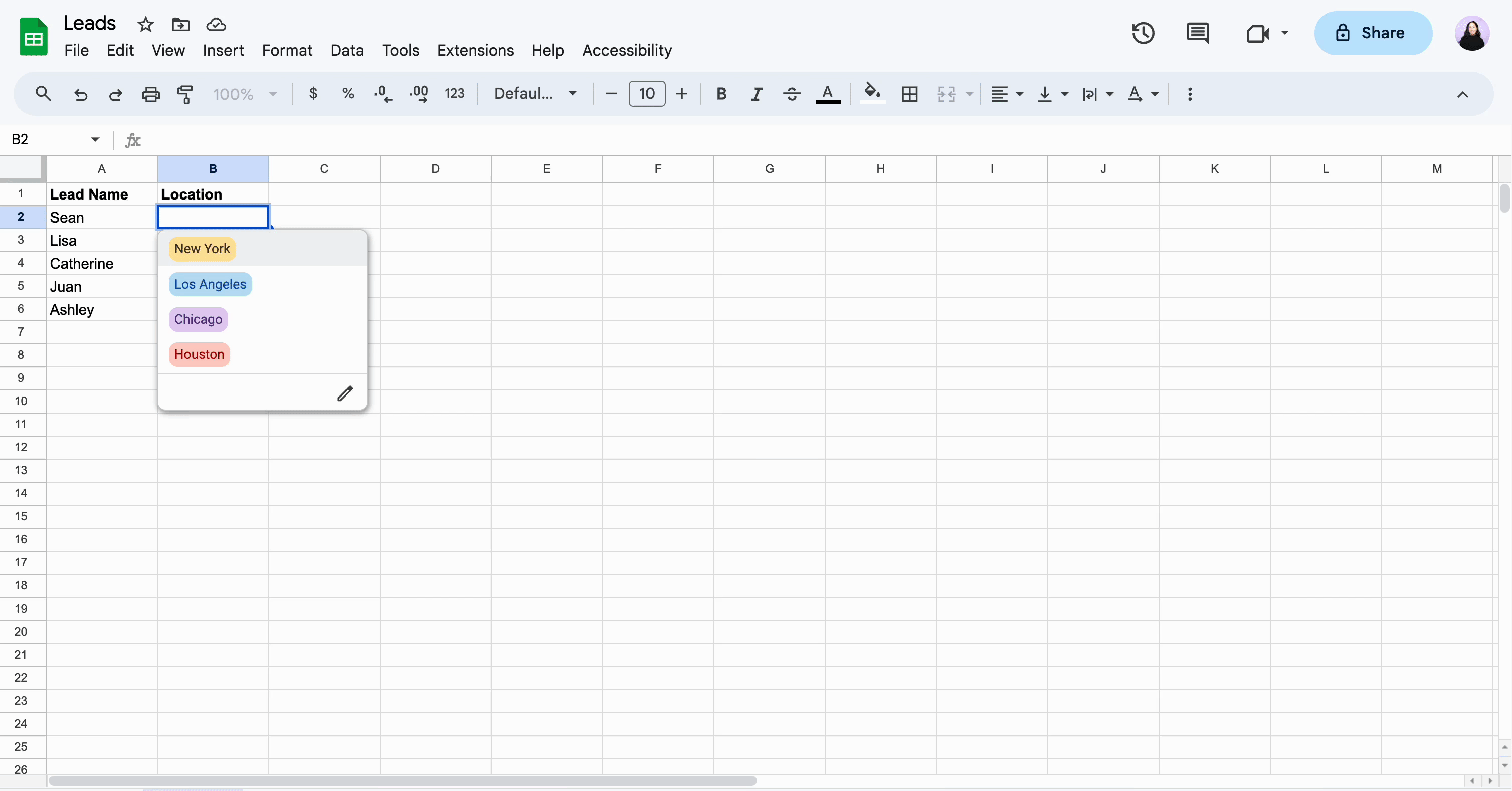This screenshot has width=1512, height=791.
Task: Open the font family dropdown
Action: click(x=535, y=93)
